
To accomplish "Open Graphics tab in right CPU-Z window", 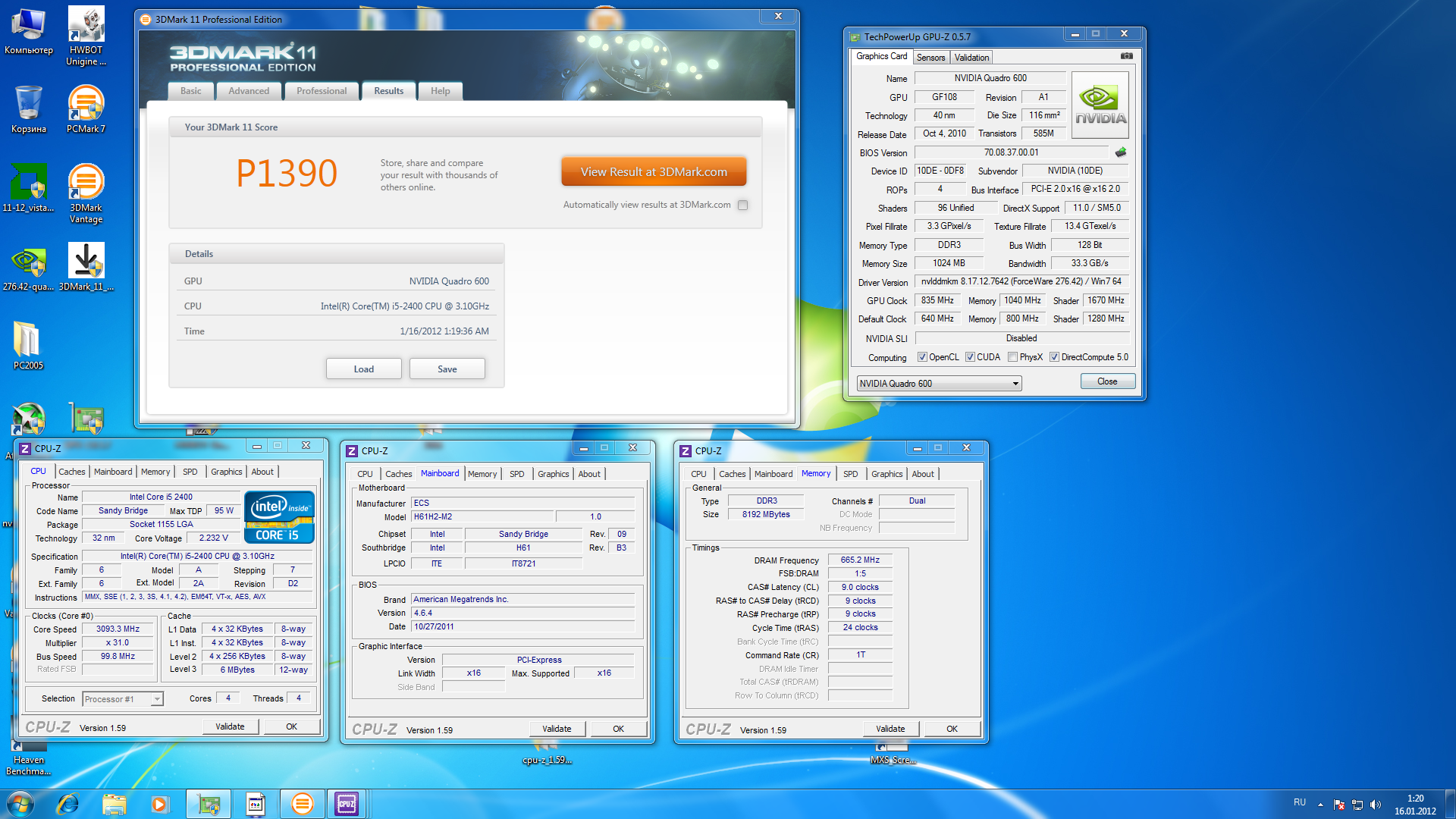I will [x=886, y=474].
